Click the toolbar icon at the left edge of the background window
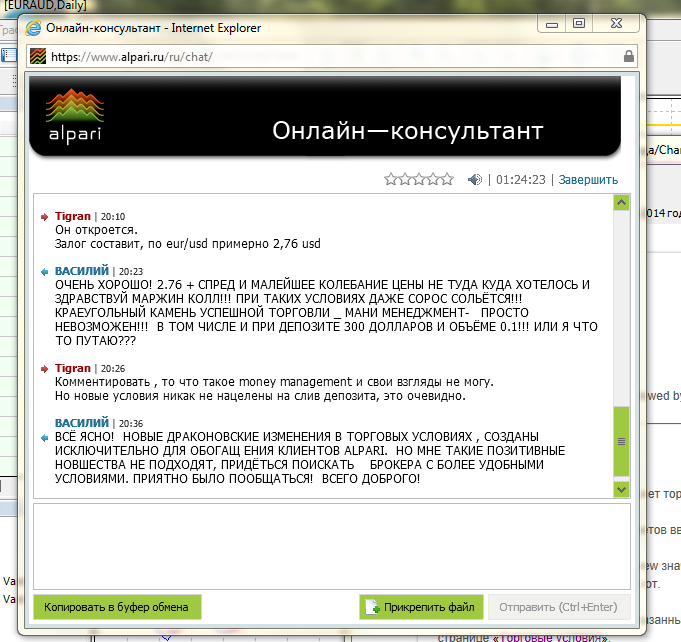Viewport: 681px width, 642px height. coord(9,55)
